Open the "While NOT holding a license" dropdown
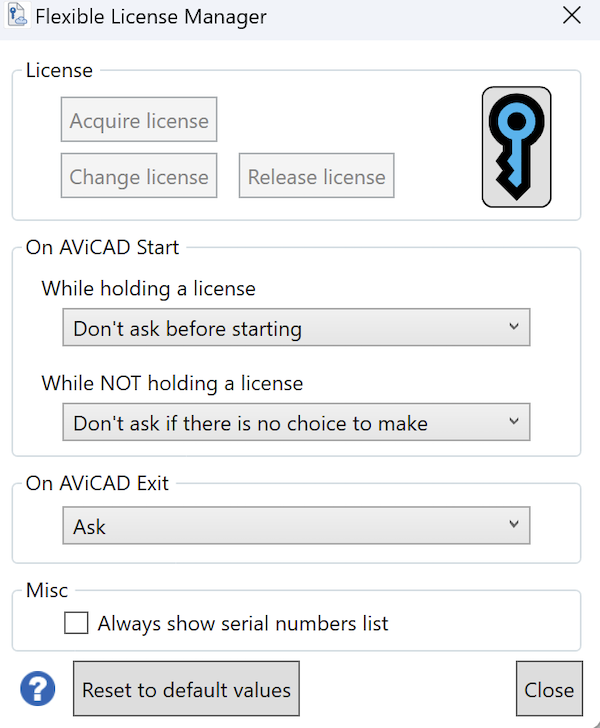Viewport: 600px width, 728px height. (x=296, y=422)
